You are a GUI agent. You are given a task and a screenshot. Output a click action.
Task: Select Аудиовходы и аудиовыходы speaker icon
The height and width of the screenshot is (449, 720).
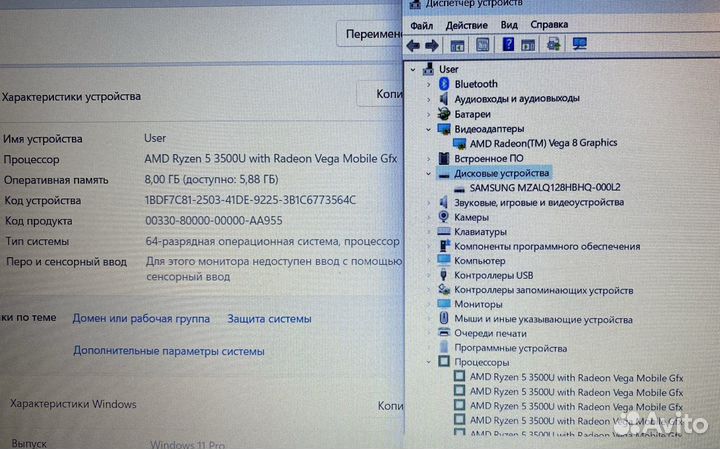coord(444,98)
